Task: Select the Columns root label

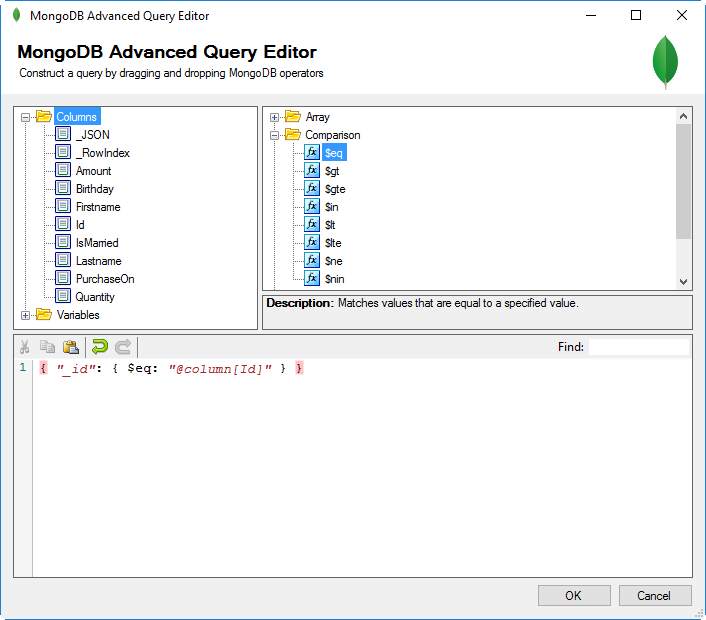Action: coord(77,117)
